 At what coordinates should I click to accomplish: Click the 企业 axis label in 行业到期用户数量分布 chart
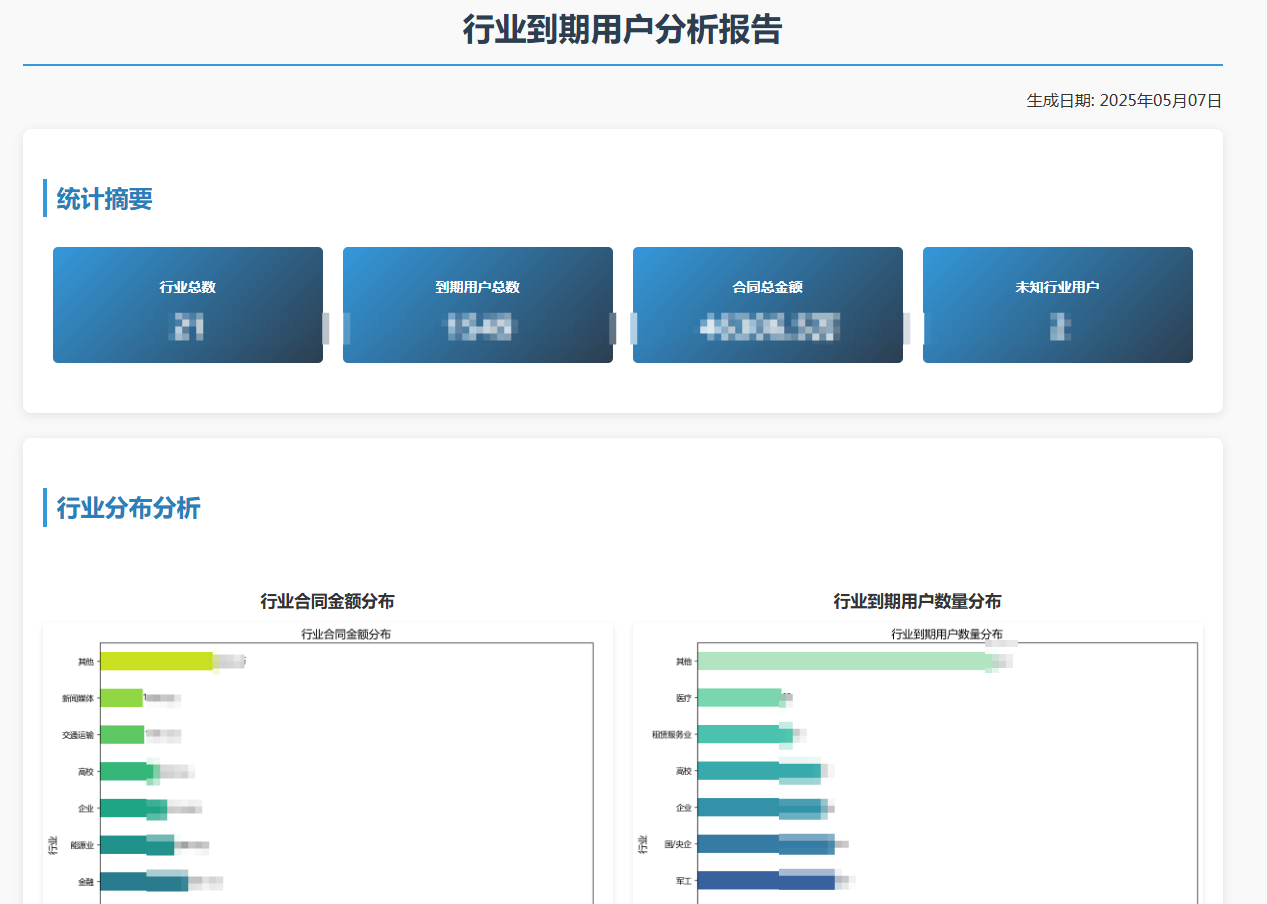683,808
